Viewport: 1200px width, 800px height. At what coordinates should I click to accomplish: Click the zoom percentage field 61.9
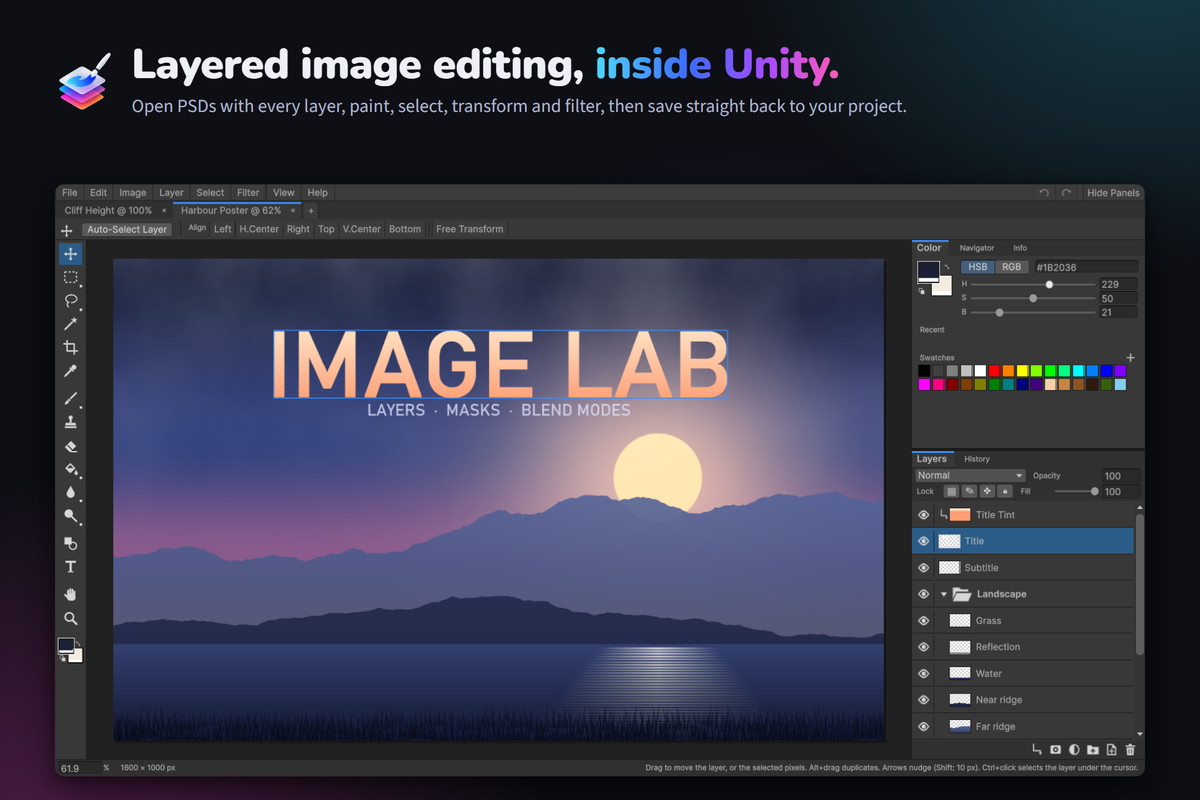pyautogui.click(x=78, y=768)
